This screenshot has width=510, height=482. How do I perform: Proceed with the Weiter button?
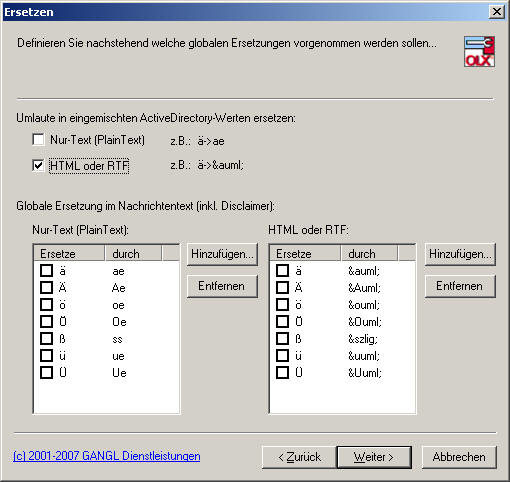tap(374, 457)
